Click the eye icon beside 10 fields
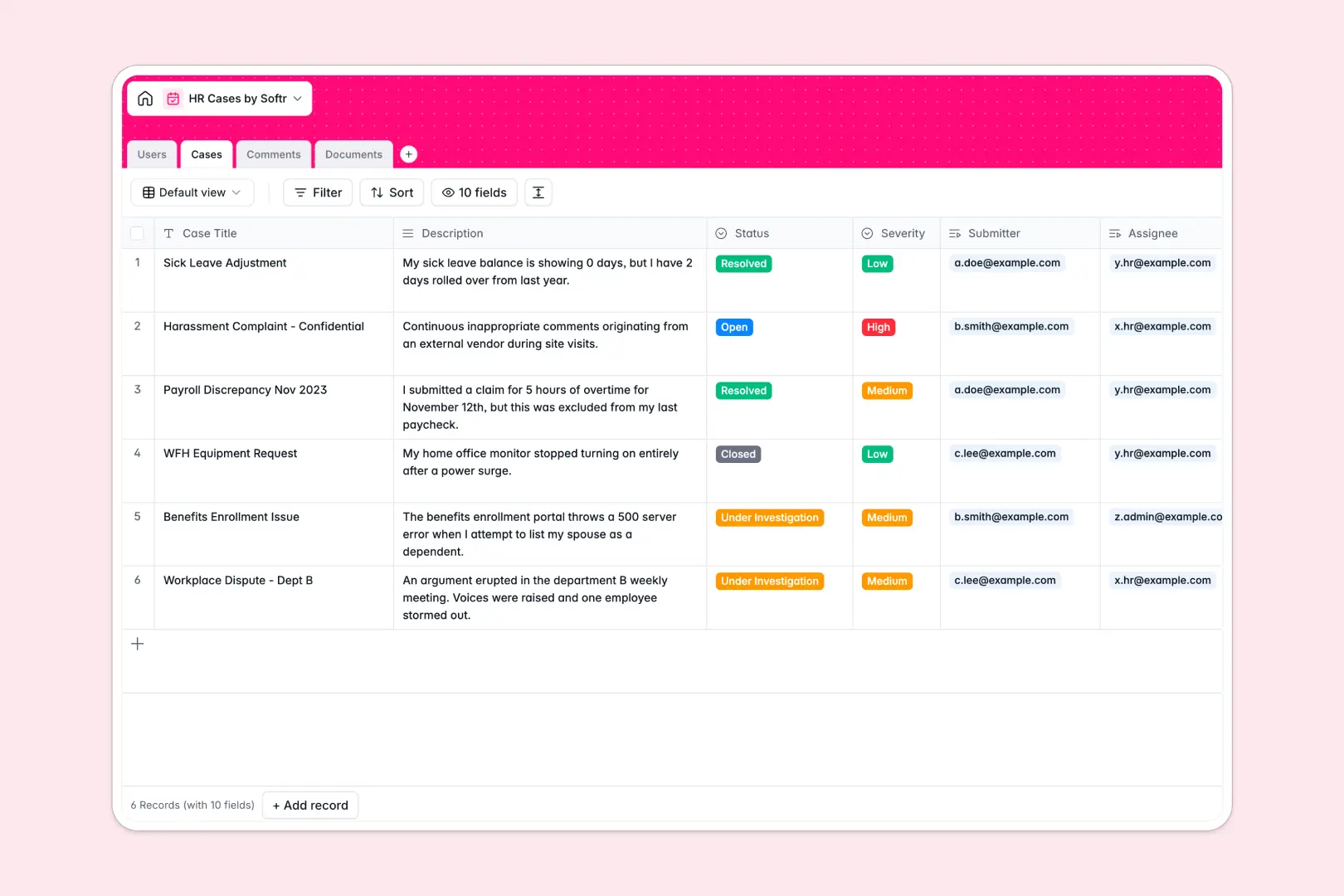The image size is (1344, 896). pos(447,192)
